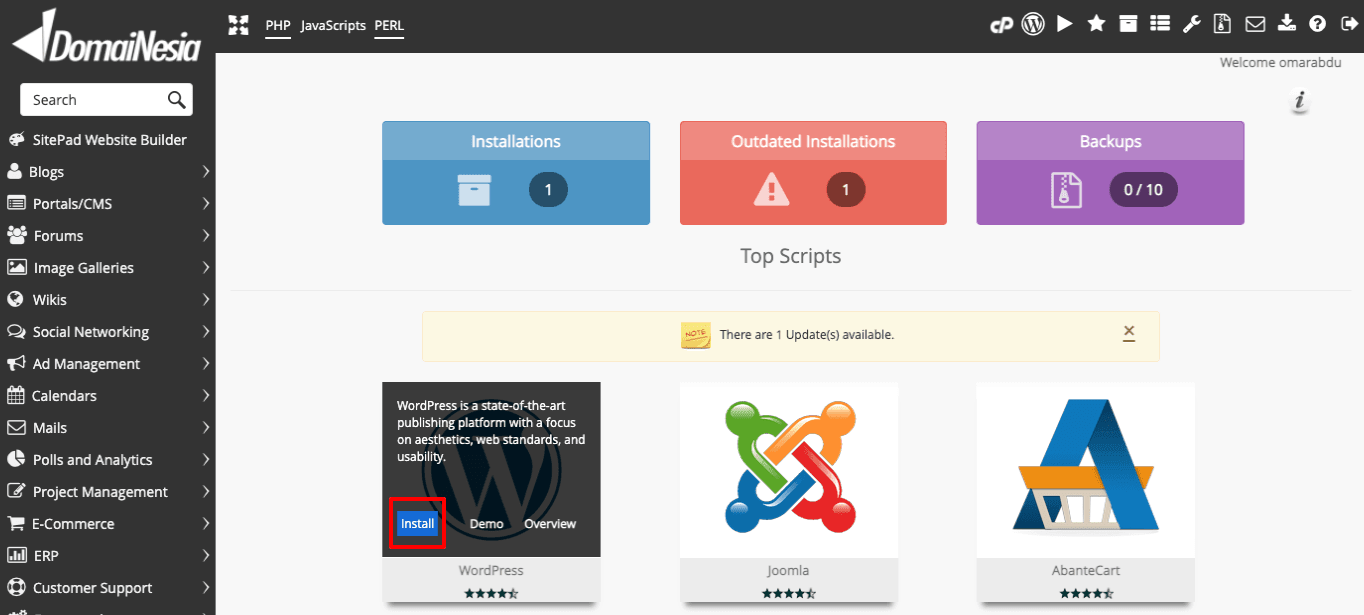The image size is (1364, 615).
Task: Click the WordPress manager icon in top bar
Action: [1033, 24]
